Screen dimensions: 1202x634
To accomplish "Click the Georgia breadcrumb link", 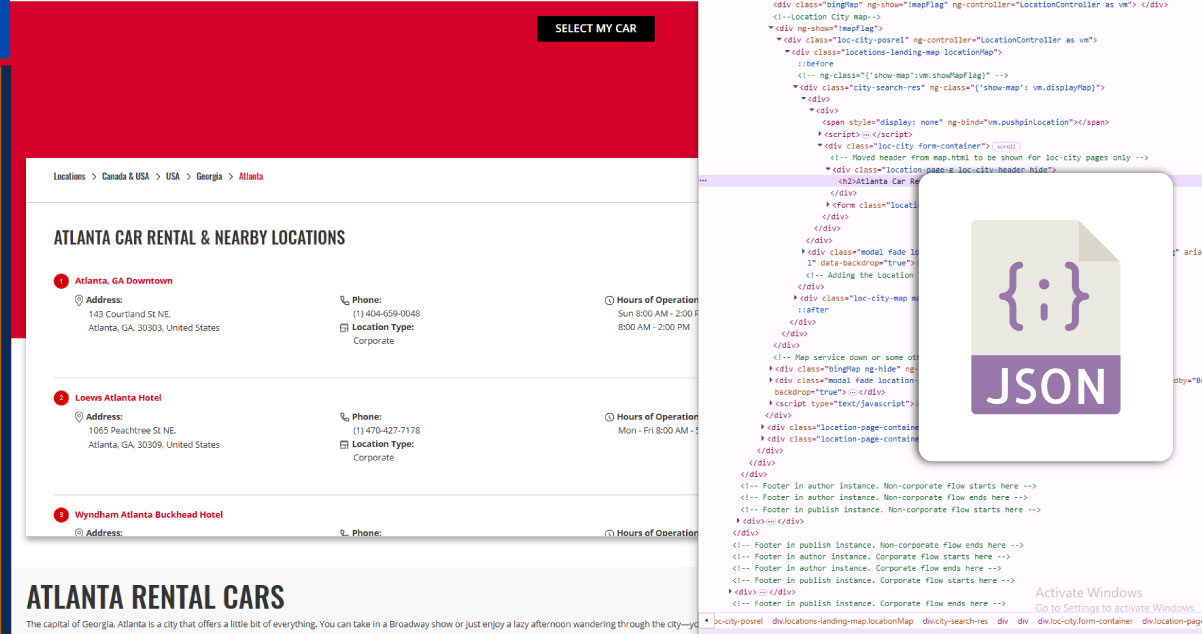I will coord(208,176).
